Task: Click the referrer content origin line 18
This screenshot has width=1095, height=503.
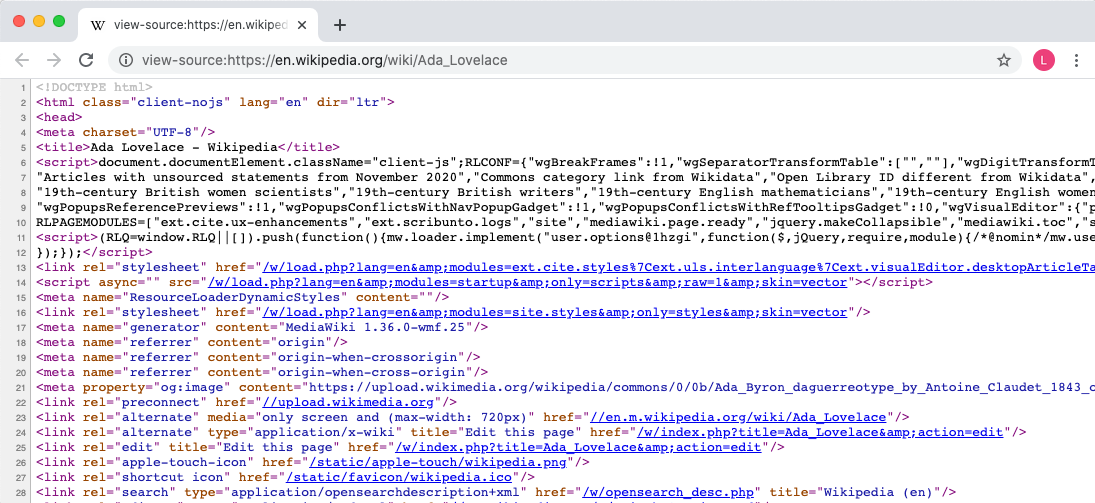Action: (x=191, y=342)
